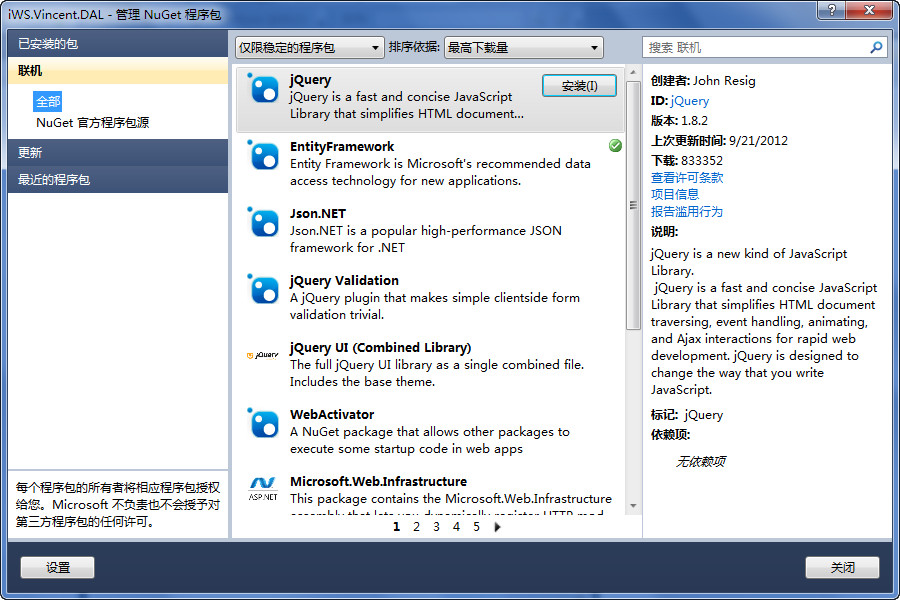Go to page 2 of results
The width and height of the screenshot is (900, 600).
(416, 527)
